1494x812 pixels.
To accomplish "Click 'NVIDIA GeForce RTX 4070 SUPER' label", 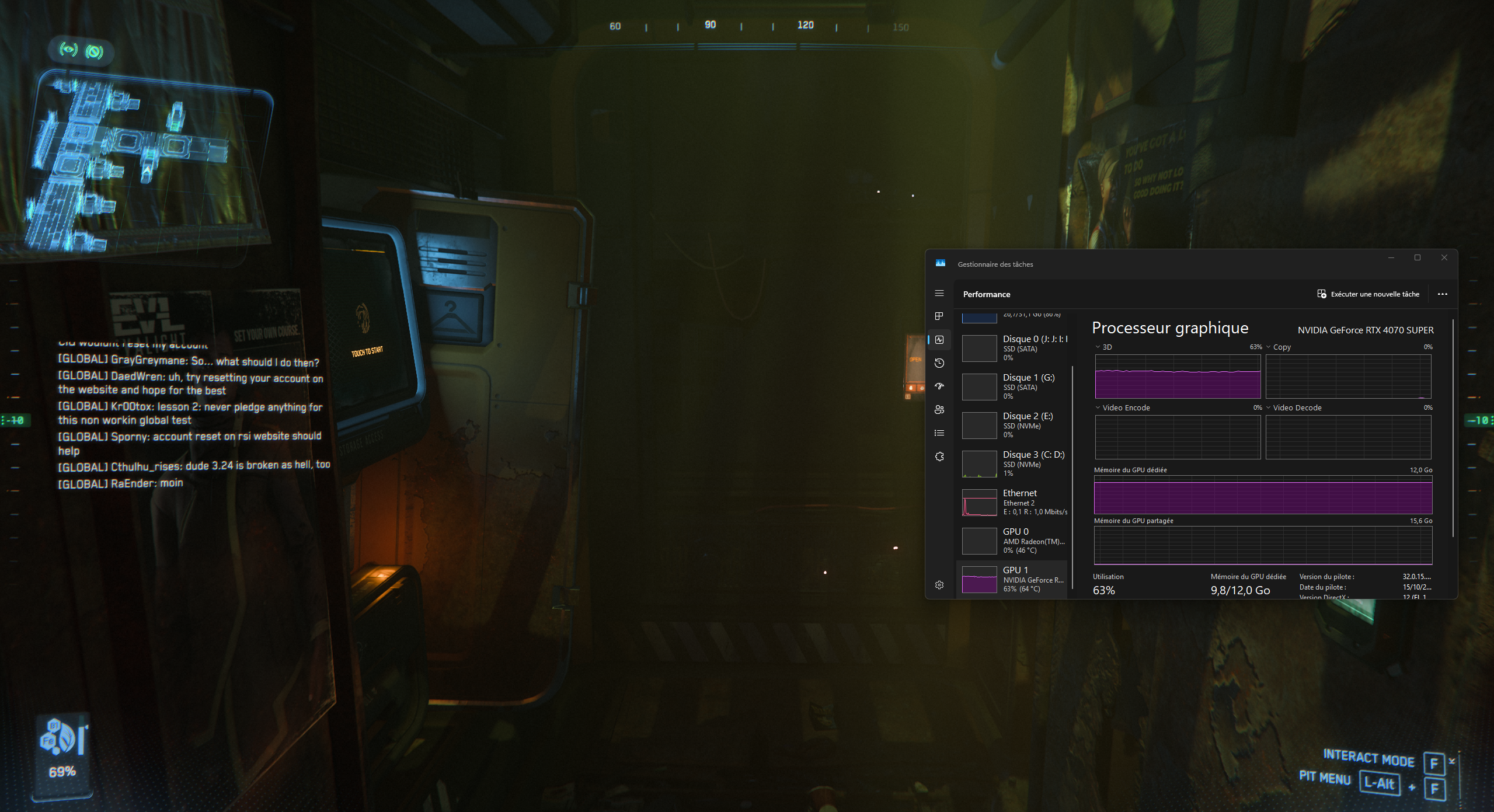I will pyautogui.click(x=1366, y=330).
